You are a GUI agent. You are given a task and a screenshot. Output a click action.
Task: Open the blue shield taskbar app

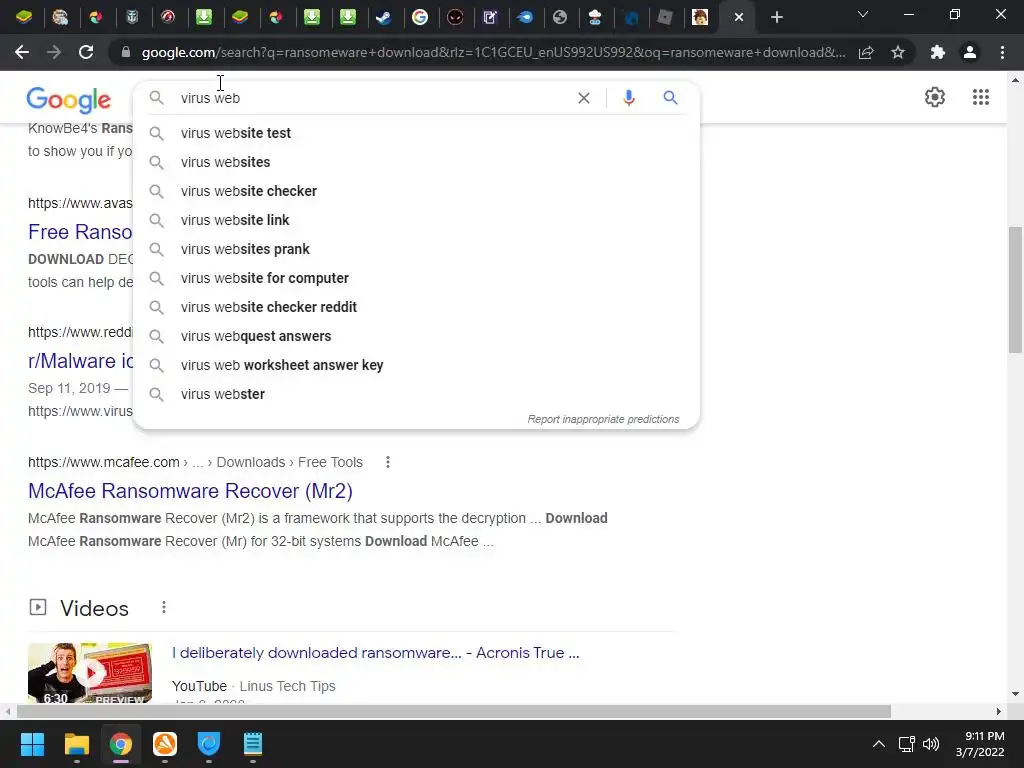click(208, 744)
